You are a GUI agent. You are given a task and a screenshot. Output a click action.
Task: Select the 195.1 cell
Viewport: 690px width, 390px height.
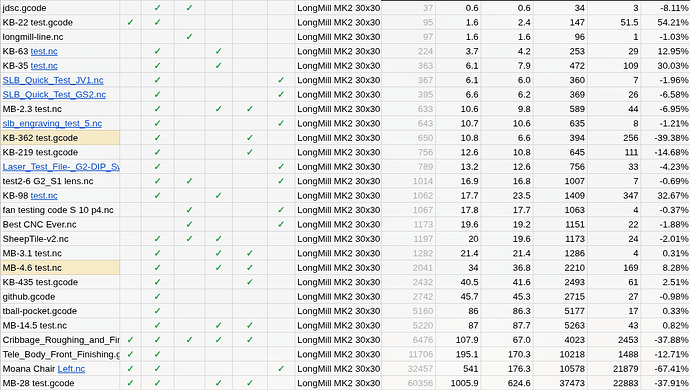coord(459,354)
